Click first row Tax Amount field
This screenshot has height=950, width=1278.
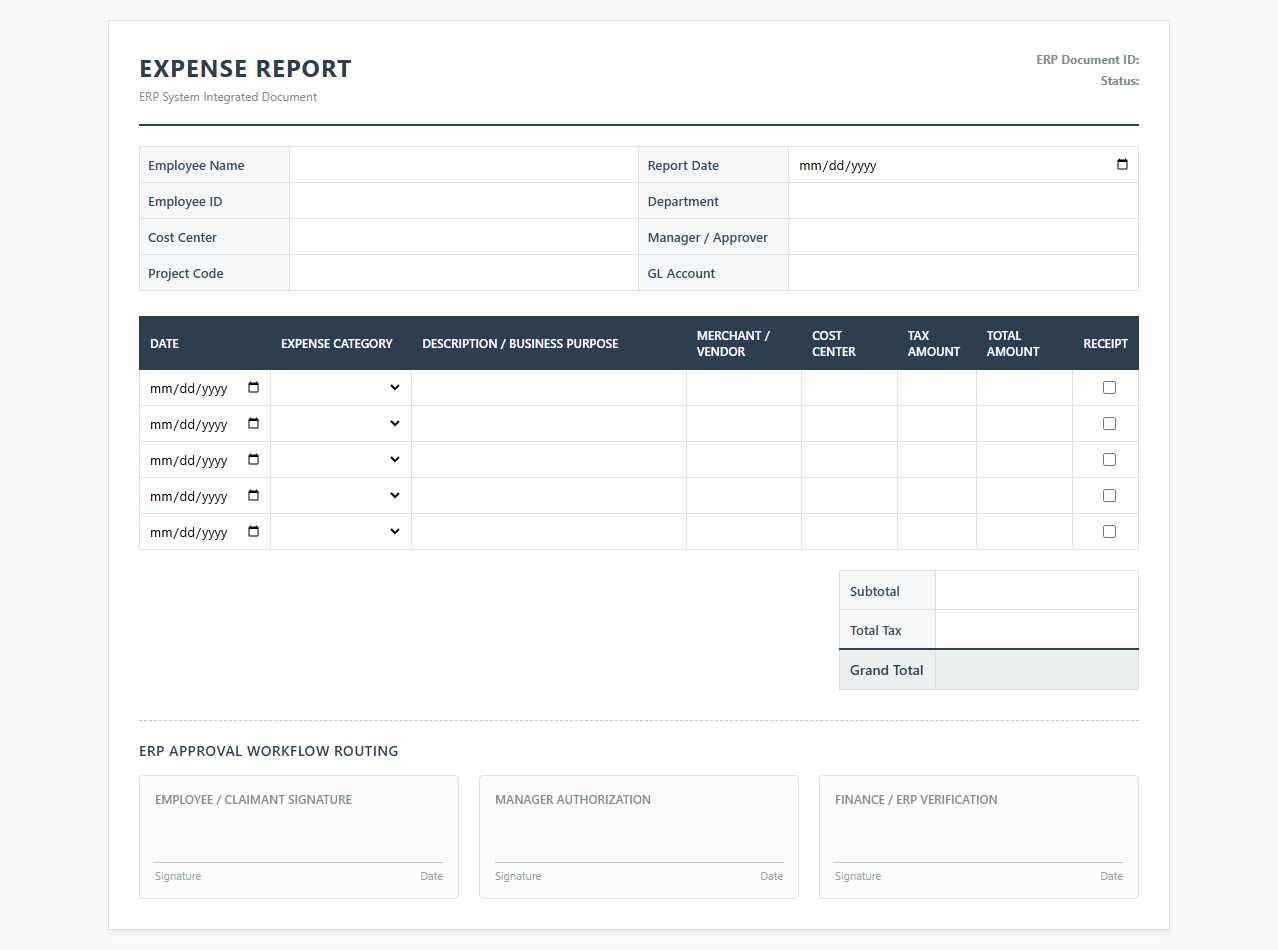(x=937, y=388)
